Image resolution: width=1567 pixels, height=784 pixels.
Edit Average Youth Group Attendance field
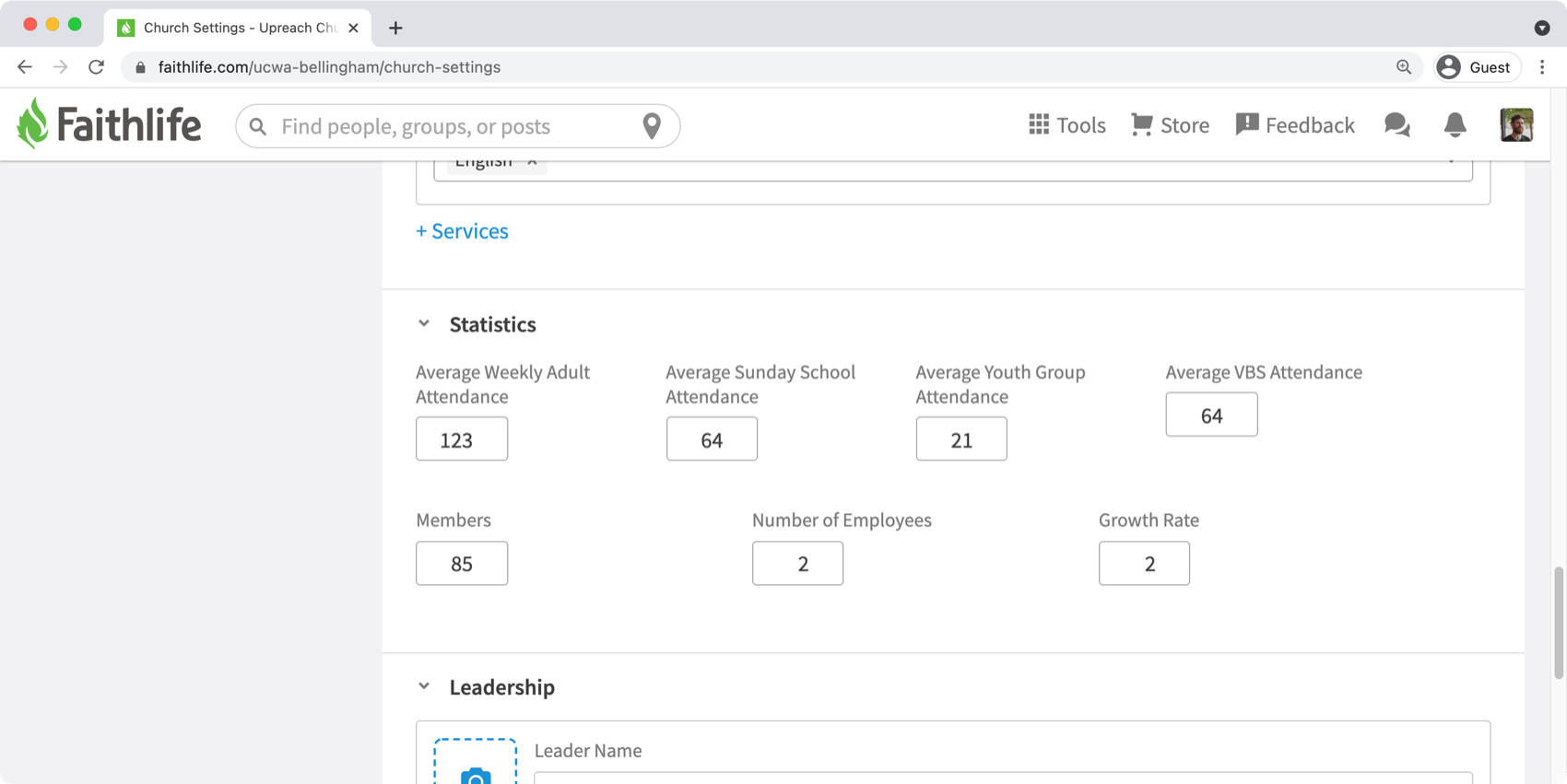click(961, 439)
